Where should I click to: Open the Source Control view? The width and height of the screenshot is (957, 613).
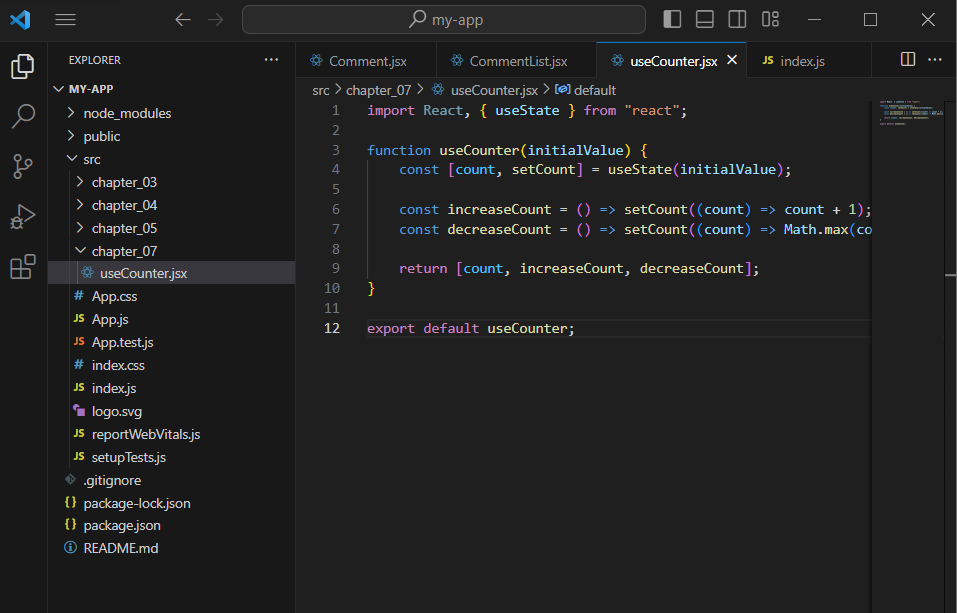23,166
